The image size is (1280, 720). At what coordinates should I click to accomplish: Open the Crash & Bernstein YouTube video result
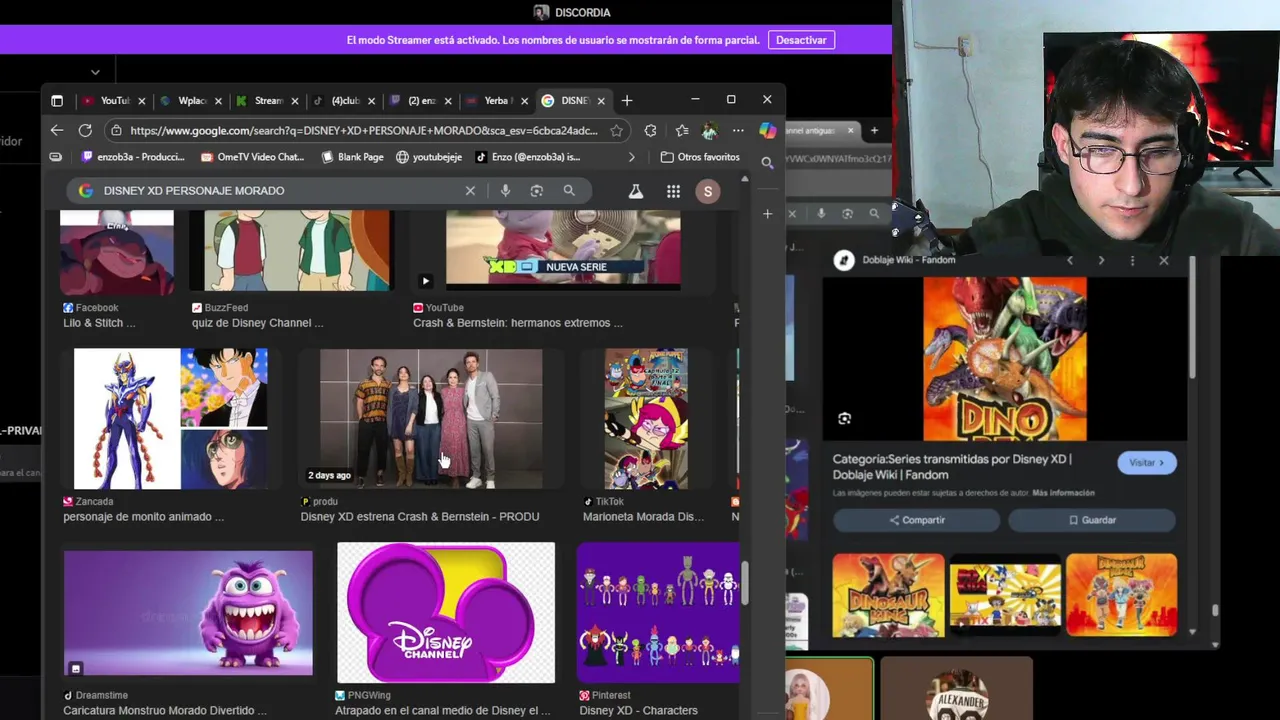coord(563,250)
